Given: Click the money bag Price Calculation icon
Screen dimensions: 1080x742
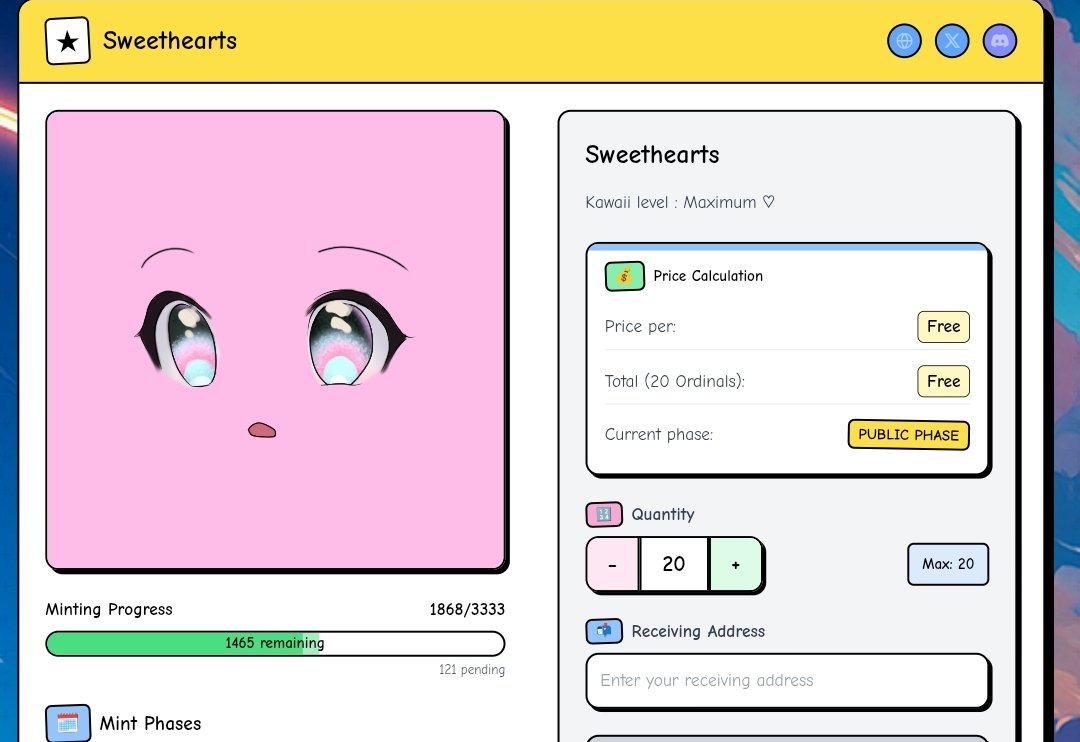Looking at the screenshot, I should (x=625, y=276).
